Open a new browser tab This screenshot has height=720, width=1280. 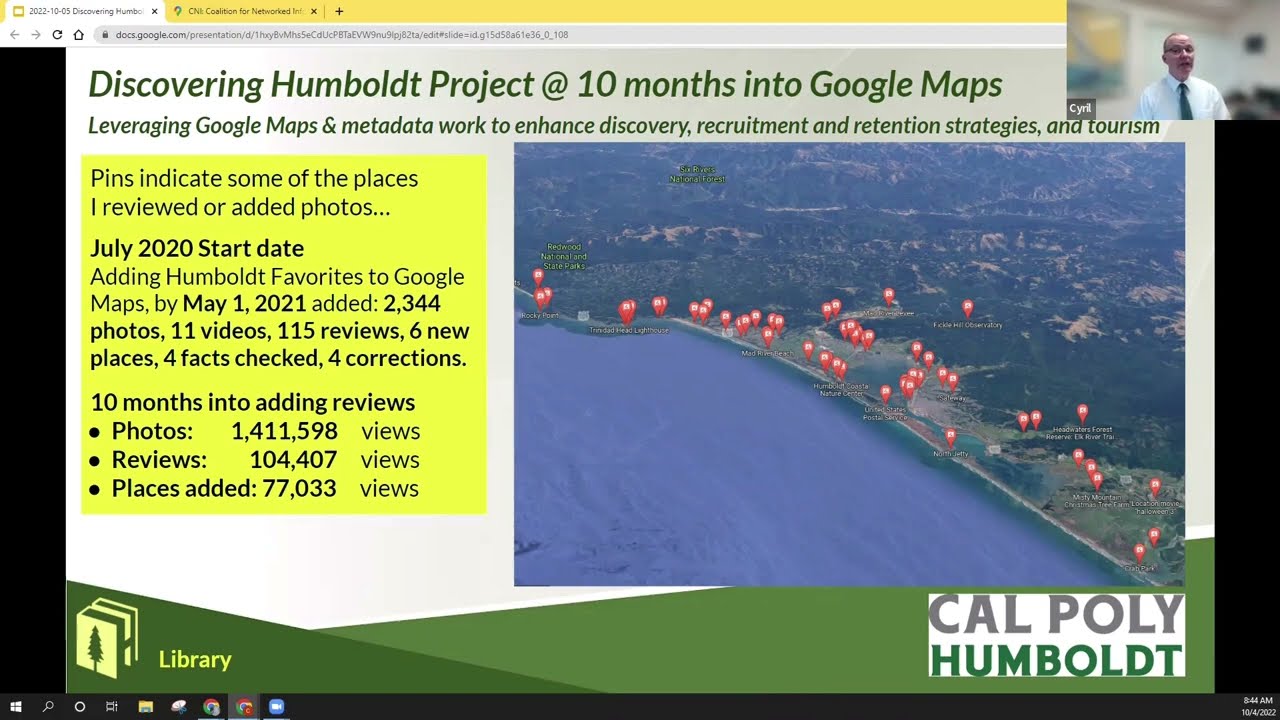[x=339, y=11]
